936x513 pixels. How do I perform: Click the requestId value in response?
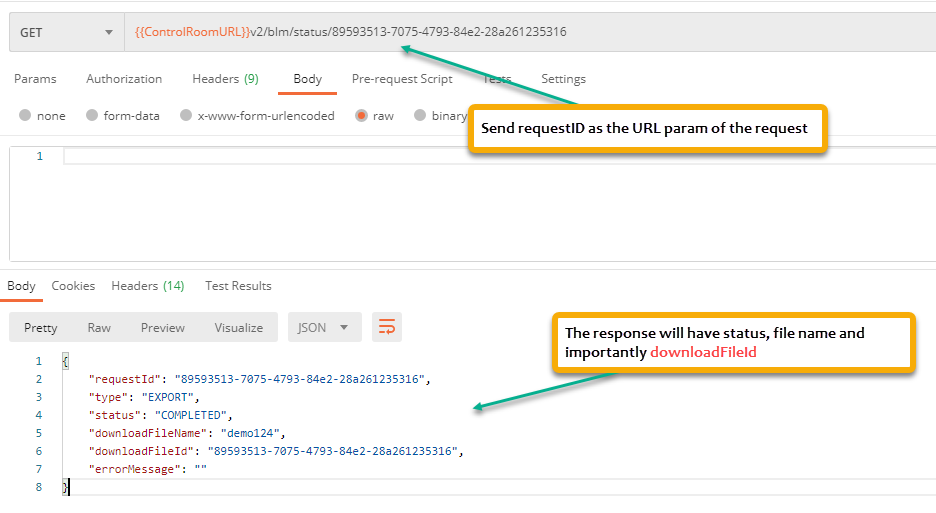299,379
